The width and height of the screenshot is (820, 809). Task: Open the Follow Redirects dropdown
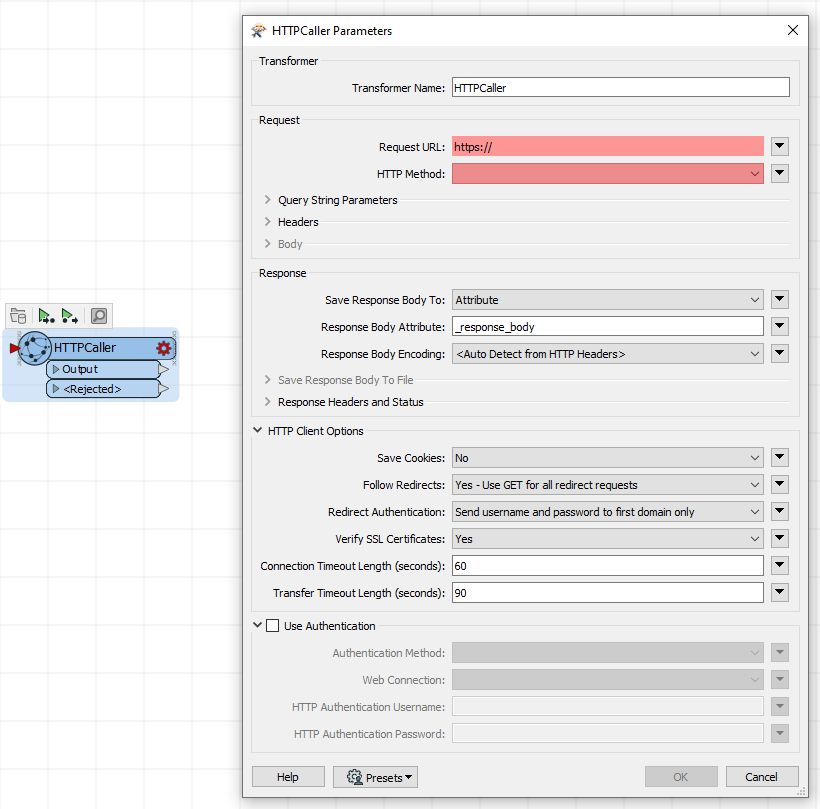click(608, 485)
